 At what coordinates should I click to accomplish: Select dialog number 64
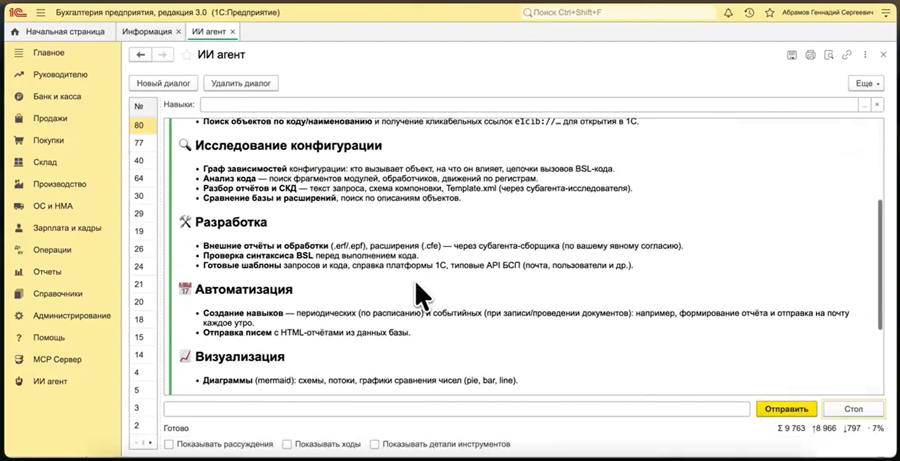tap(143, 179)
